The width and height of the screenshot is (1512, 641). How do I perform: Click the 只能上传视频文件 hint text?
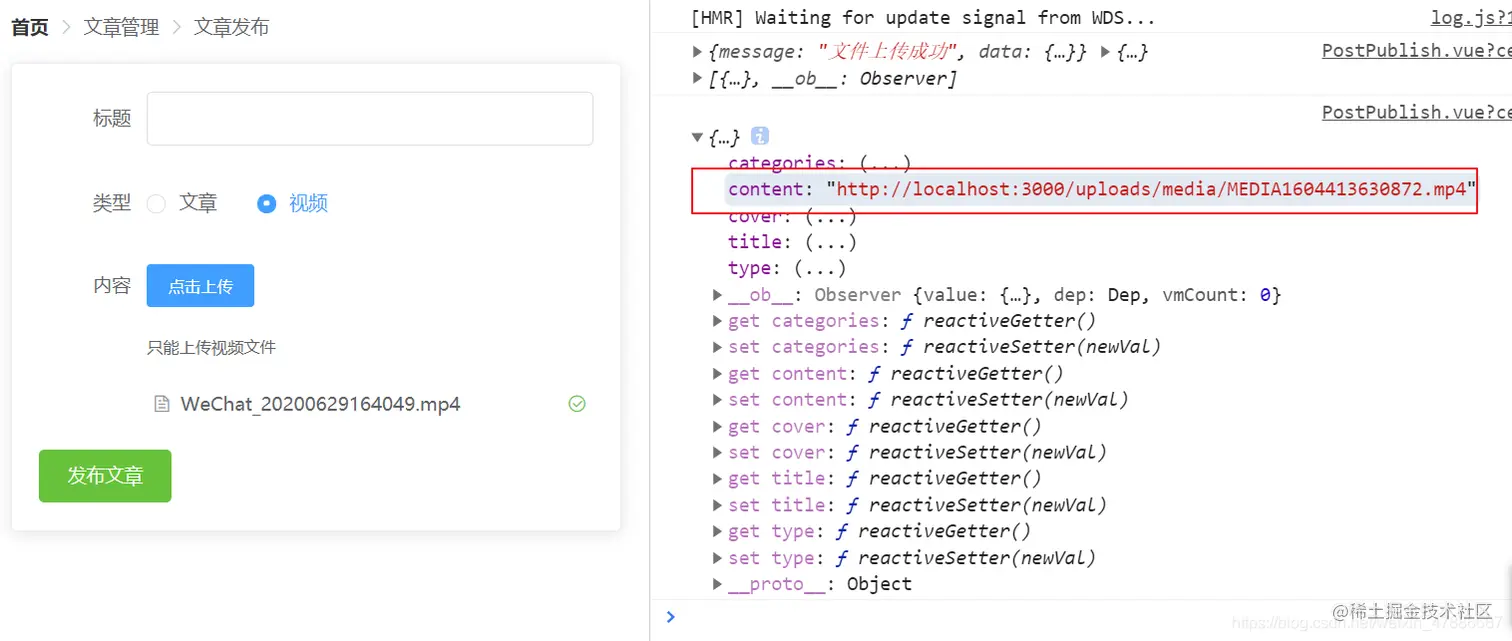pos(211,348)
